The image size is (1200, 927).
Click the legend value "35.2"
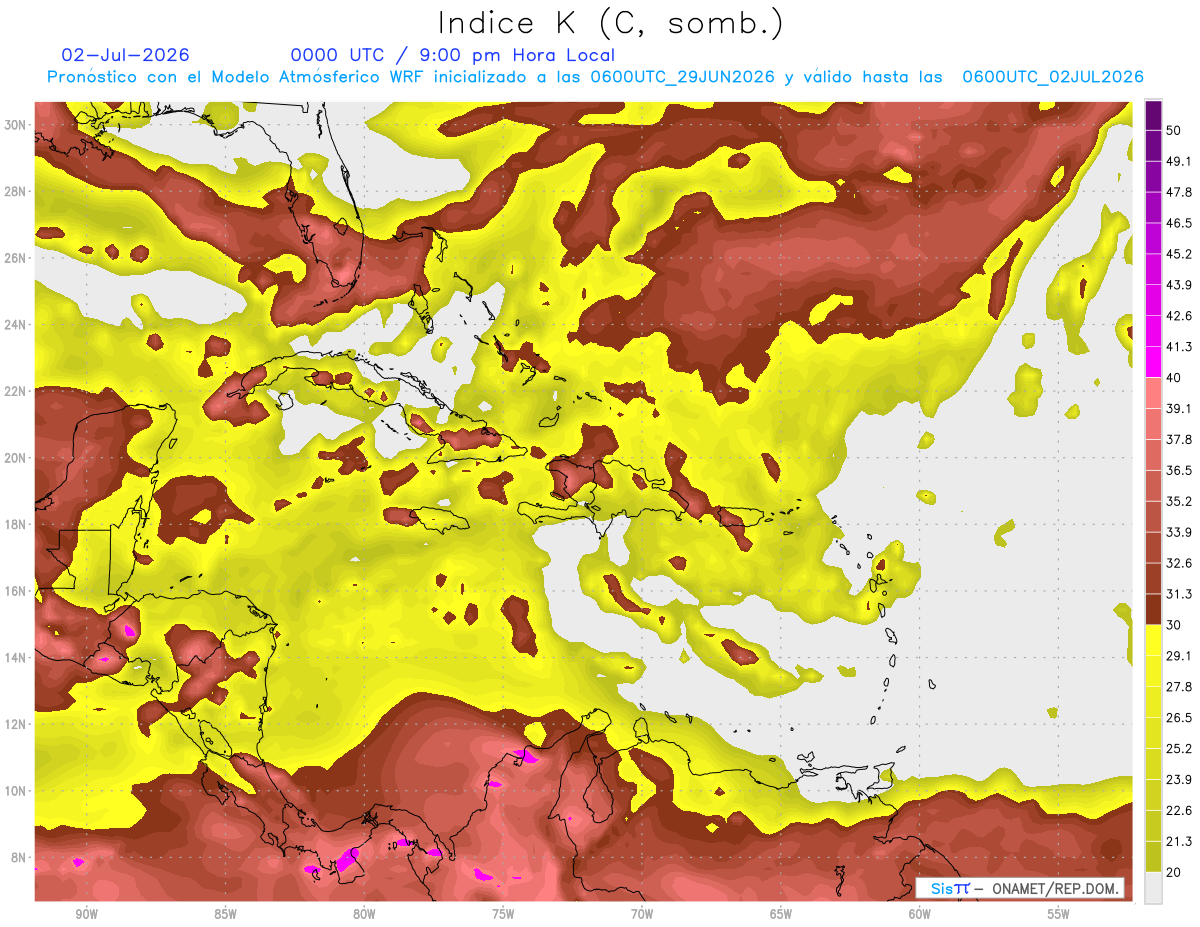coord(1179,501)
